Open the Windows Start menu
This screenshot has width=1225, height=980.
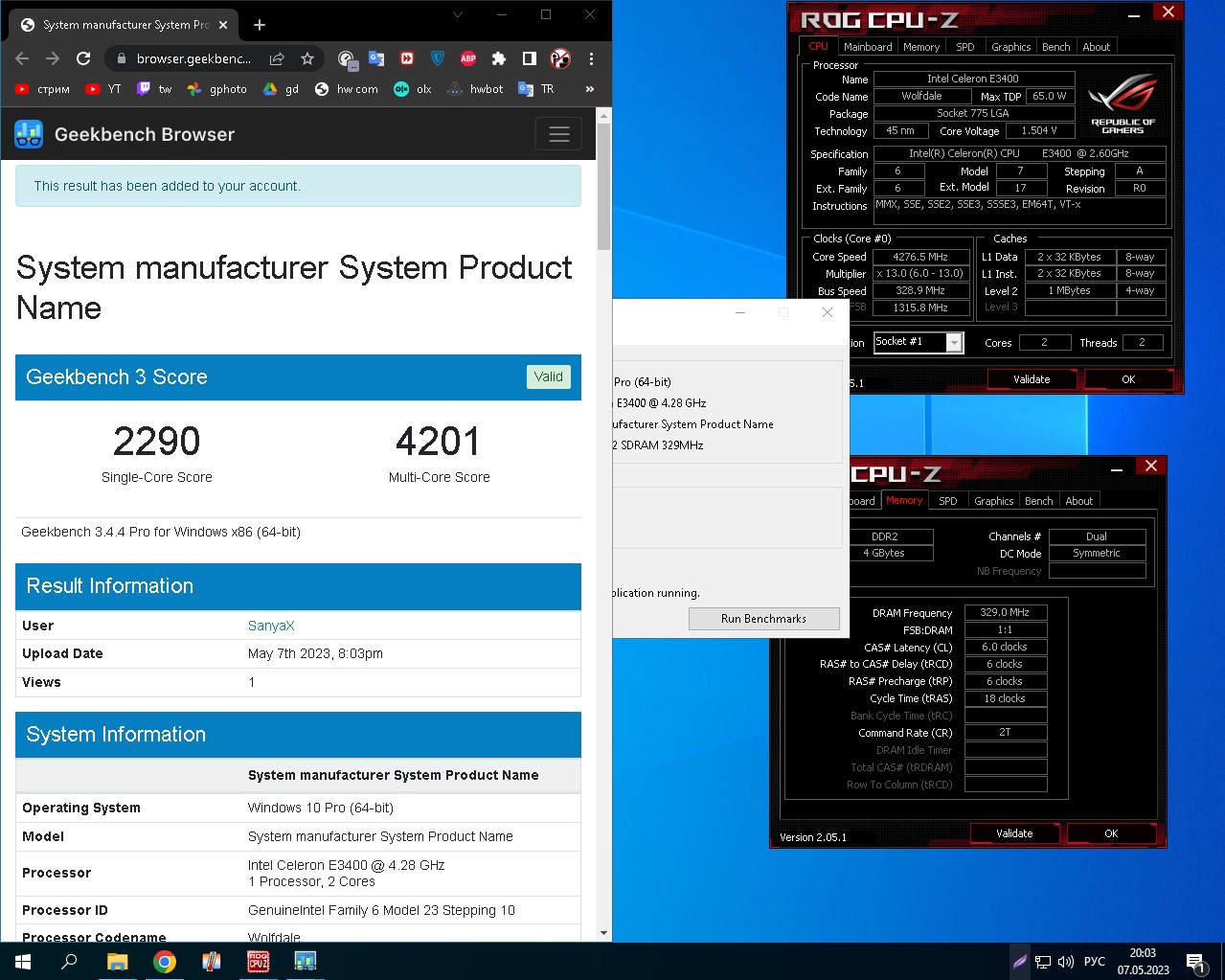(23, 961)
